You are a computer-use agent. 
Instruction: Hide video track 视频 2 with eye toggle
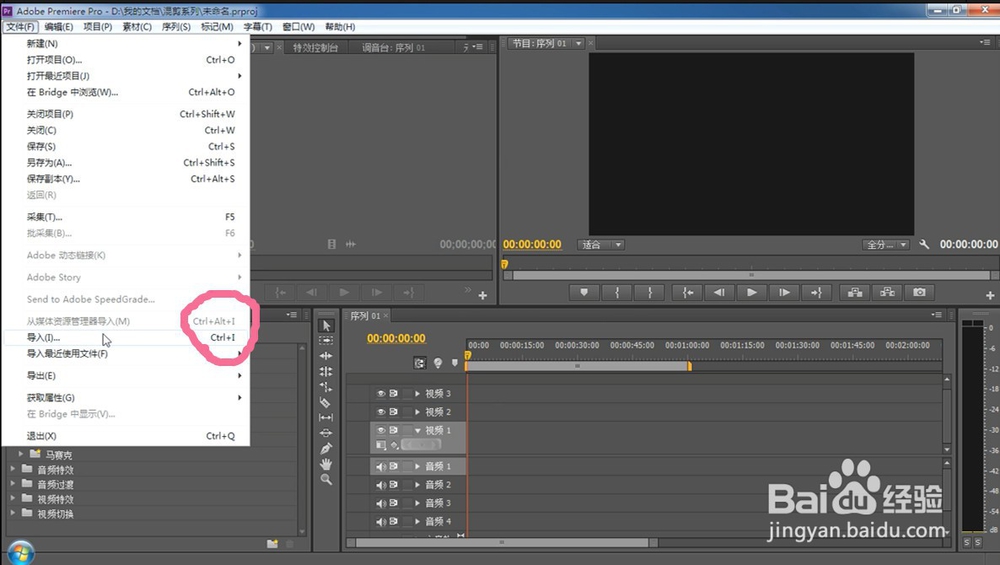click(x=381, y=412)
